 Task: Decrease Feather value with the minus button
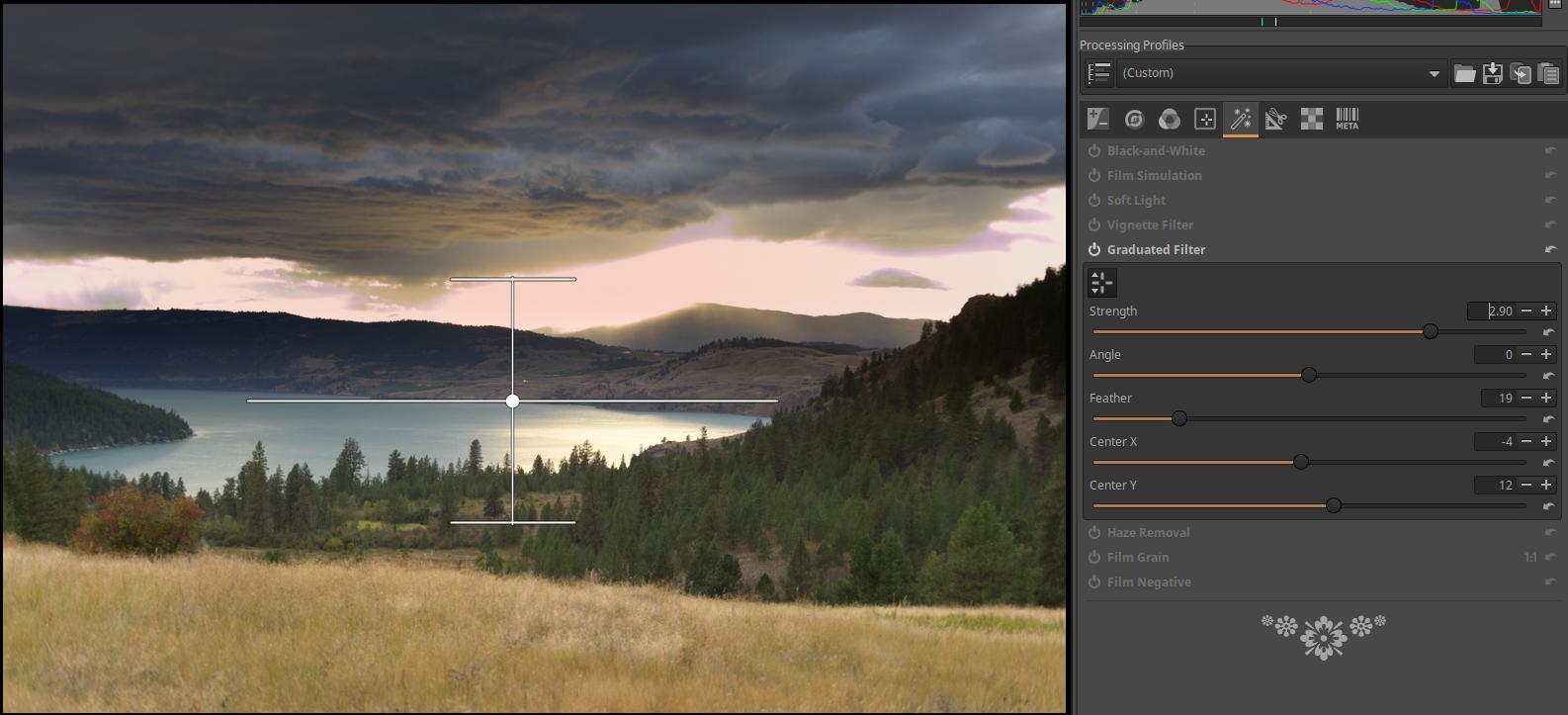coord(1526,399)
